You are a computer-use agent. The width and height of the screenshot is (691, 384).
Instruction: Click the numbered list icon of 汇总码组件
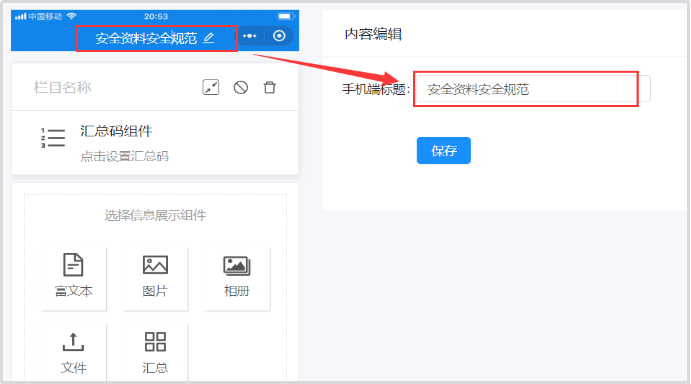tap(53, 138)
